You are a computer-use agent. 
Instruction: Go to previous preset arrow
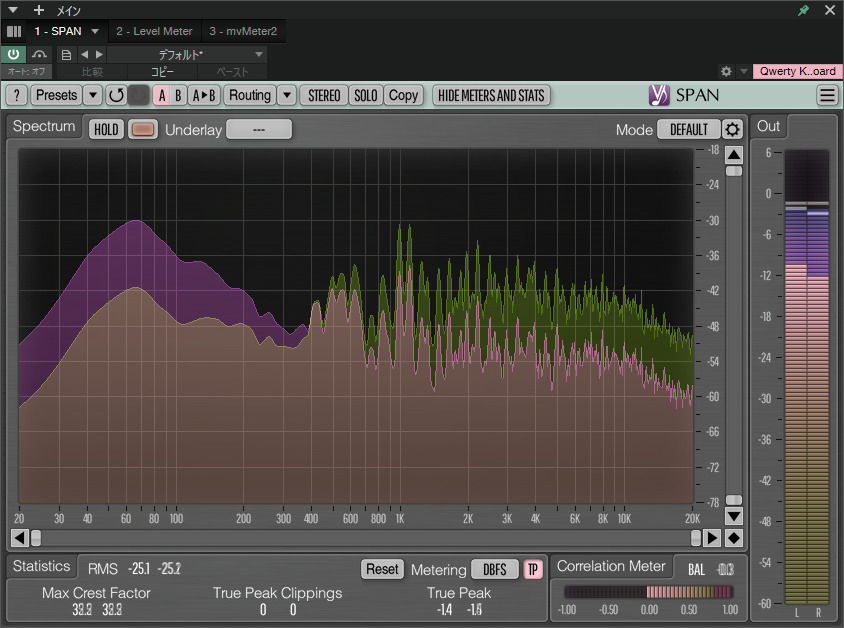click(x=85, y=54)
